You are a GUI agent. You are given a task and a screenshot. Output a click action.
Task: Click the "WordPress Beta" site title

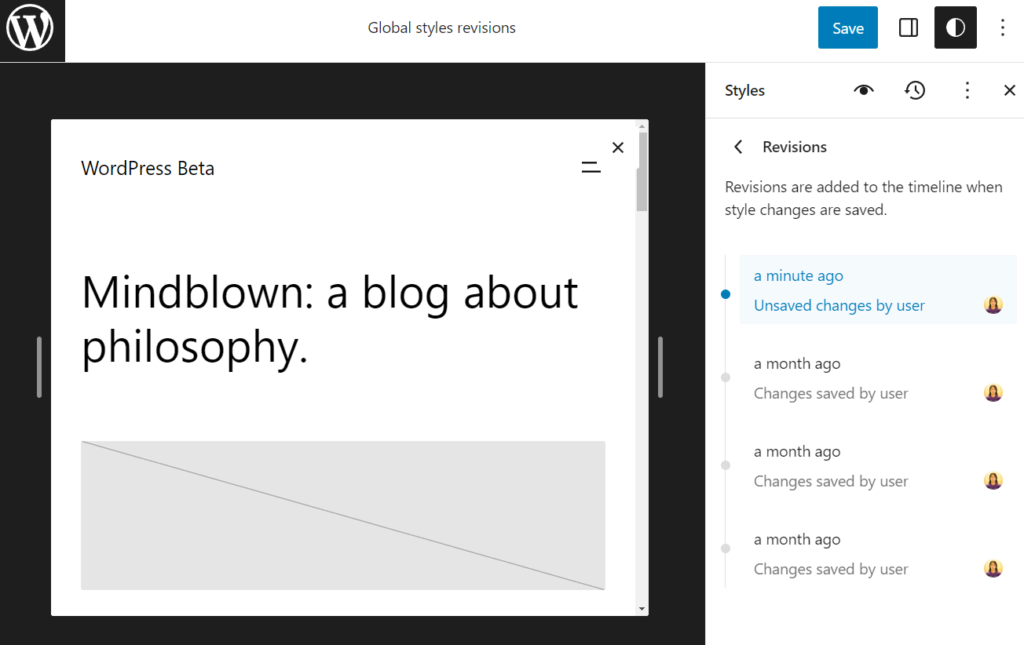(147, 167)
